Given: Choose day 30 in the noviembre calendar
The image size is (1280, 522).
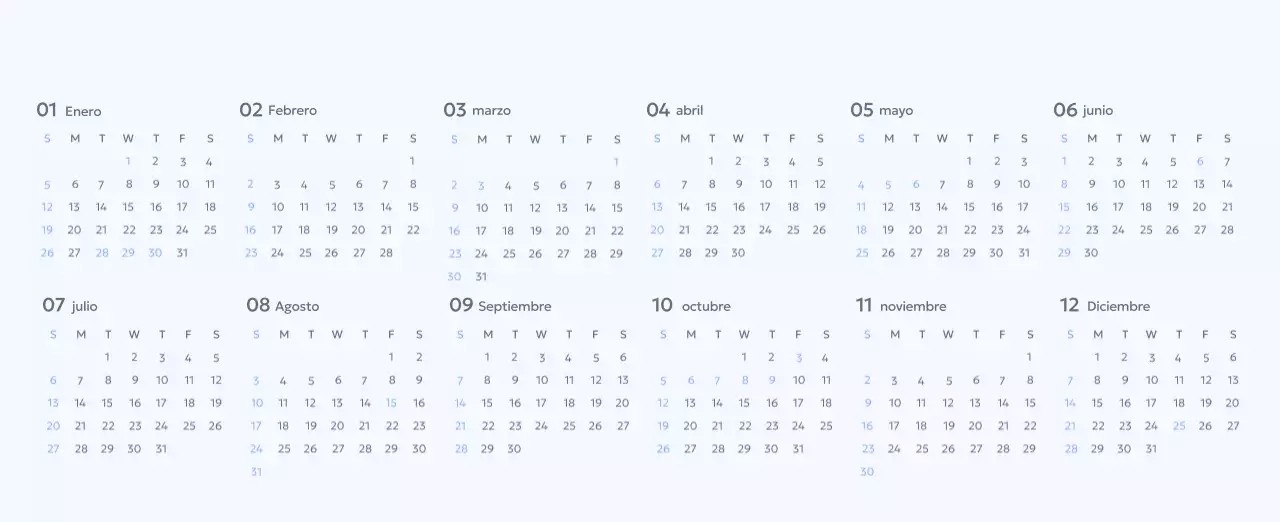Looking at the screenshot, I should click(x=867, y=472).
